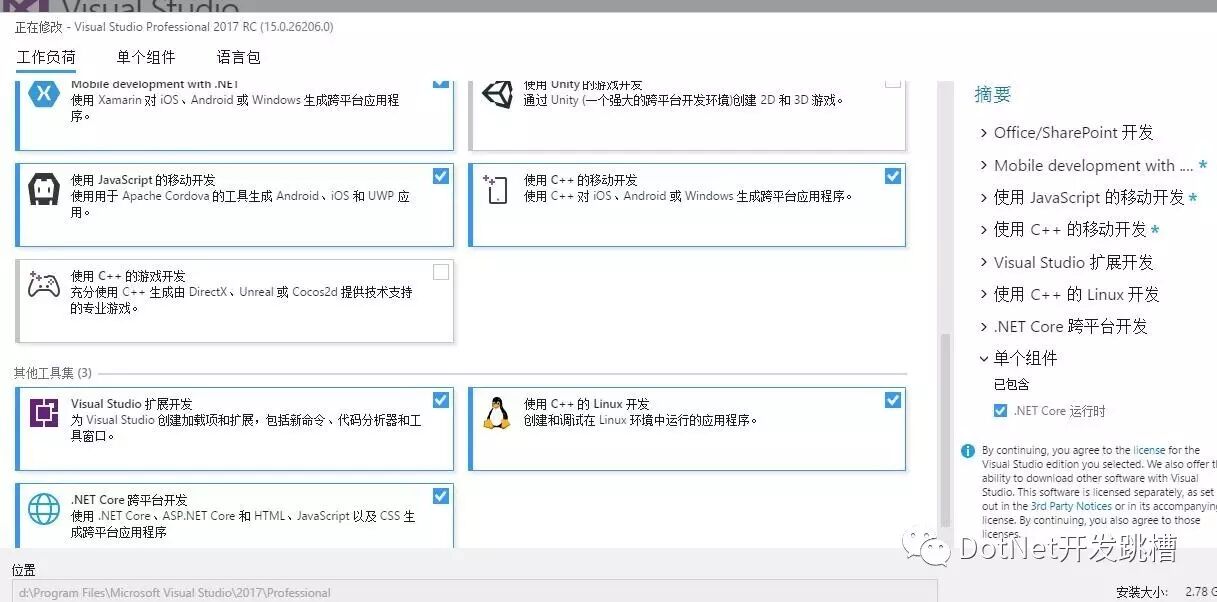1217x602 pixels.
Task: Click the 已包含 label in summary
Action: pos(1011,385)
